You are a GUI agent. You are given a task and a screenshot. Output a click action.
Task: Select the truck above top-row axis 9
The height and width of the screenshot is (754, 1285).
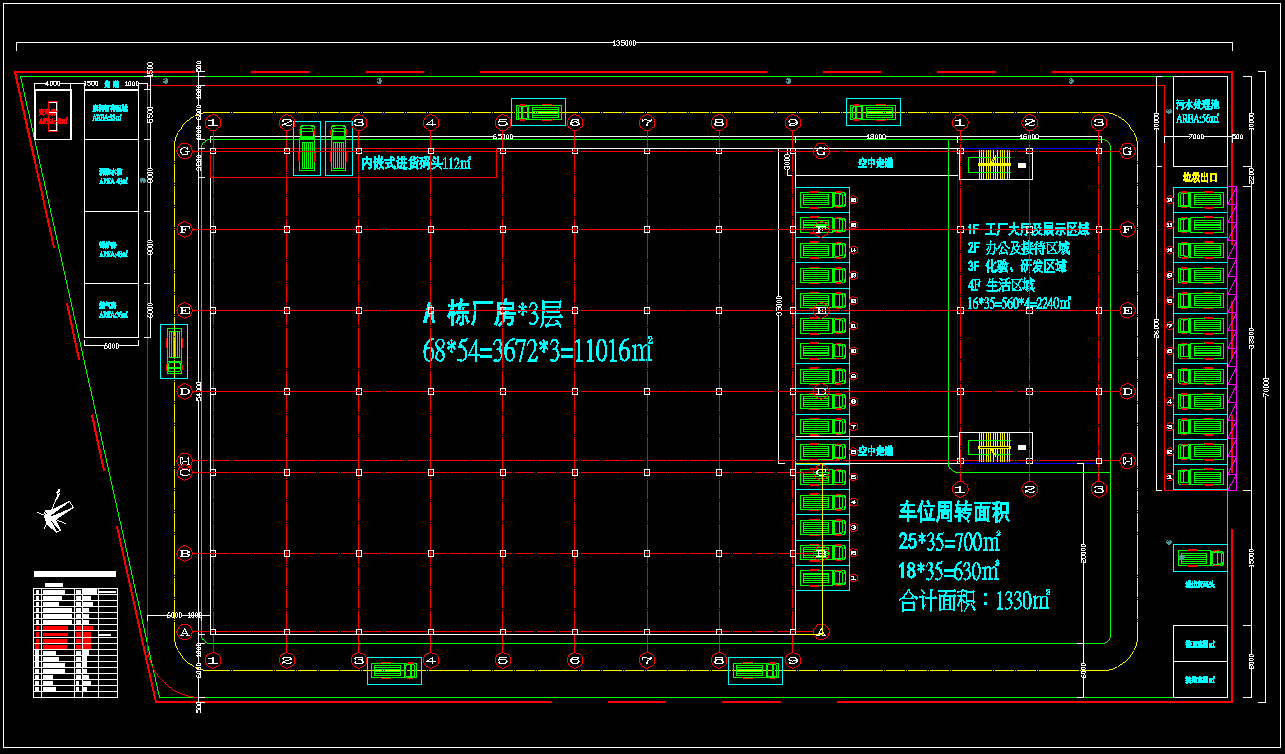tap(873, 112)
